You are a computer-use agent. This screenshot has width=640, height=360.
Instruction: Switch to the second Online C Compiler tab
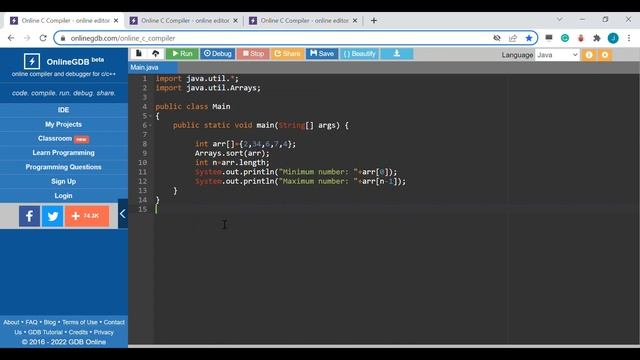[184, 20]
